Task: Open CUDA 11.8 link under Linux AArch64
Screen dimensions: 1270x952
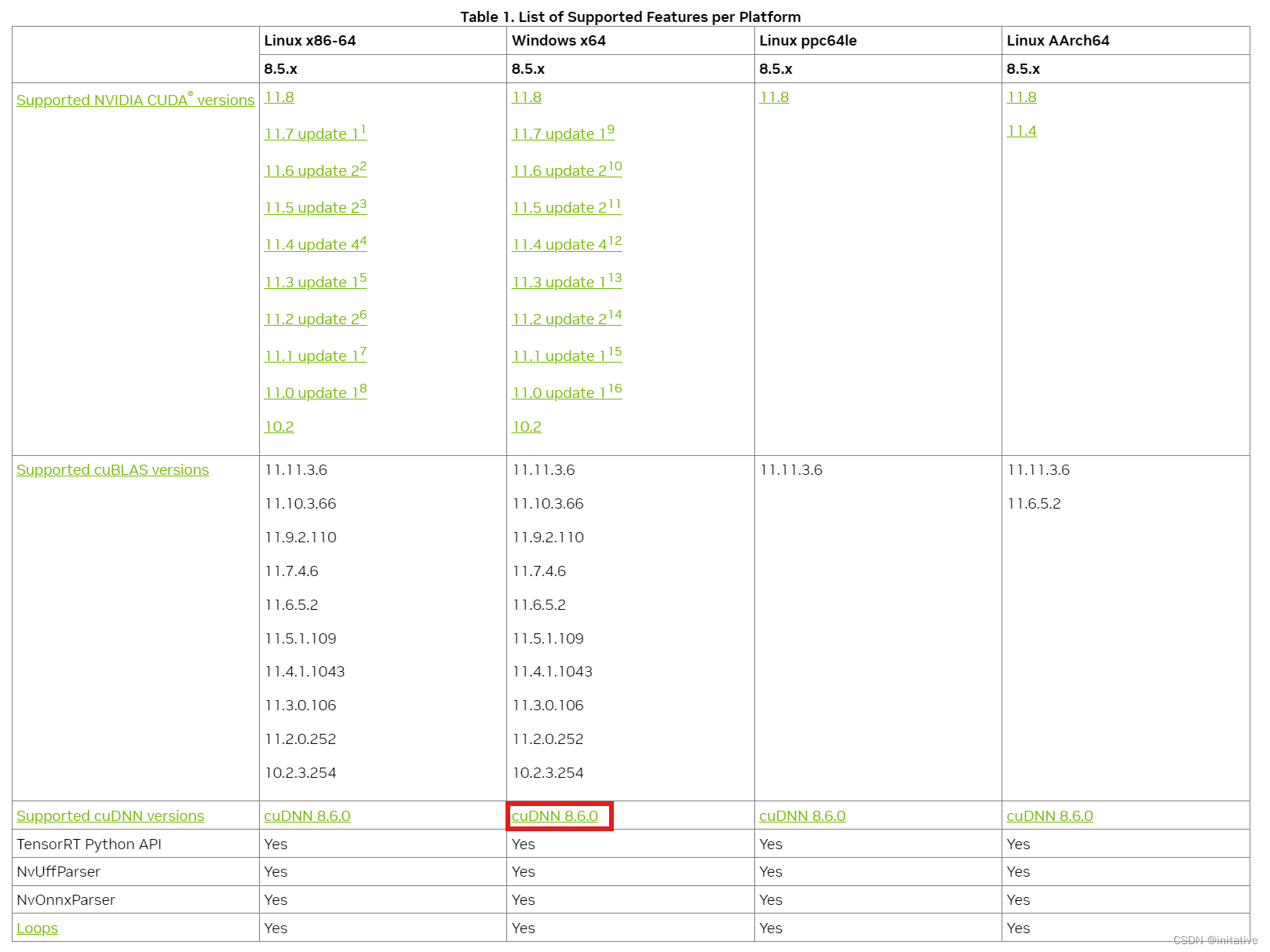Action: click(x=1022, y=97)
